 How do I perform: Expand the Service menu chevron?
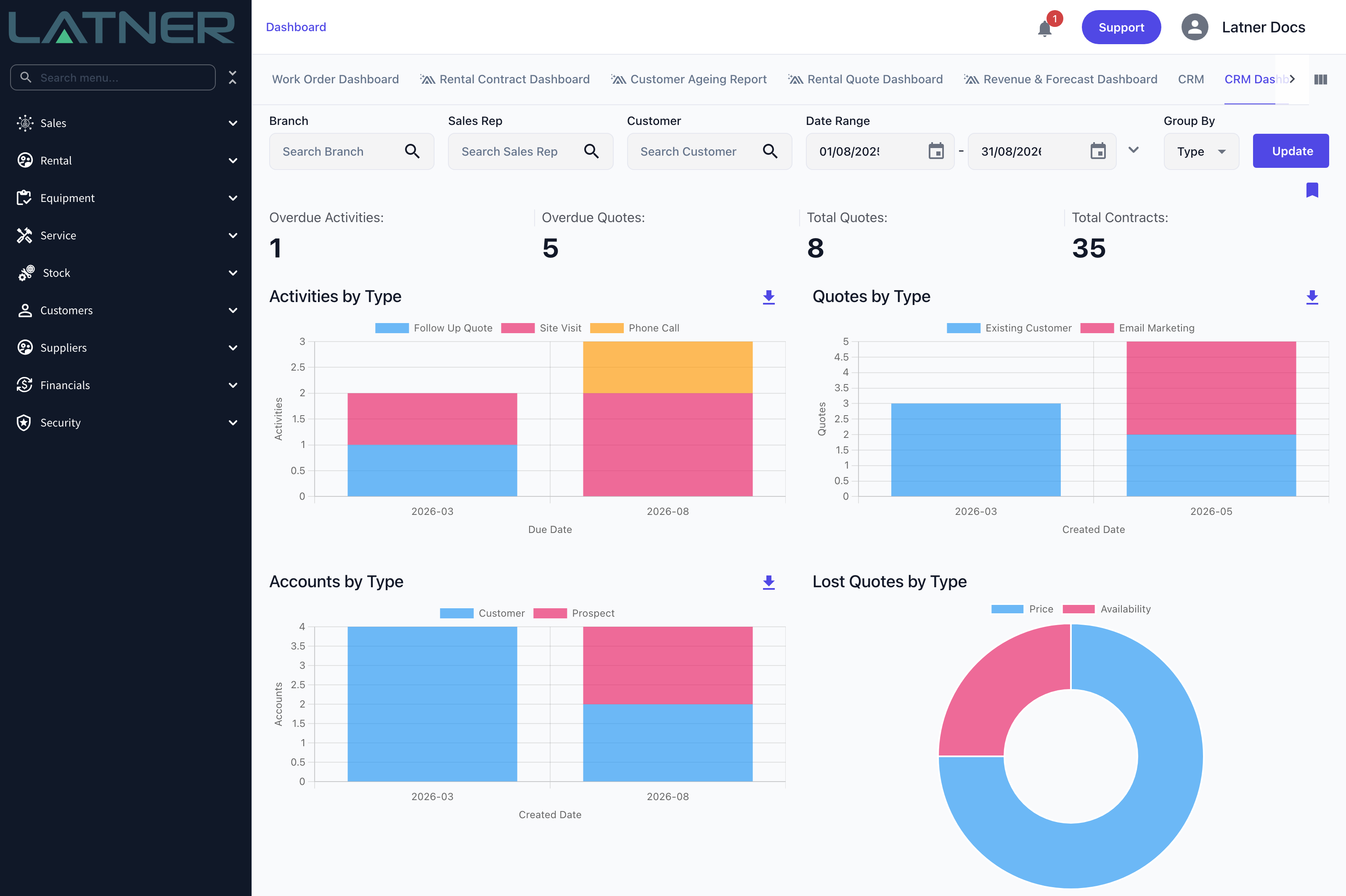(x=233, y=236)
